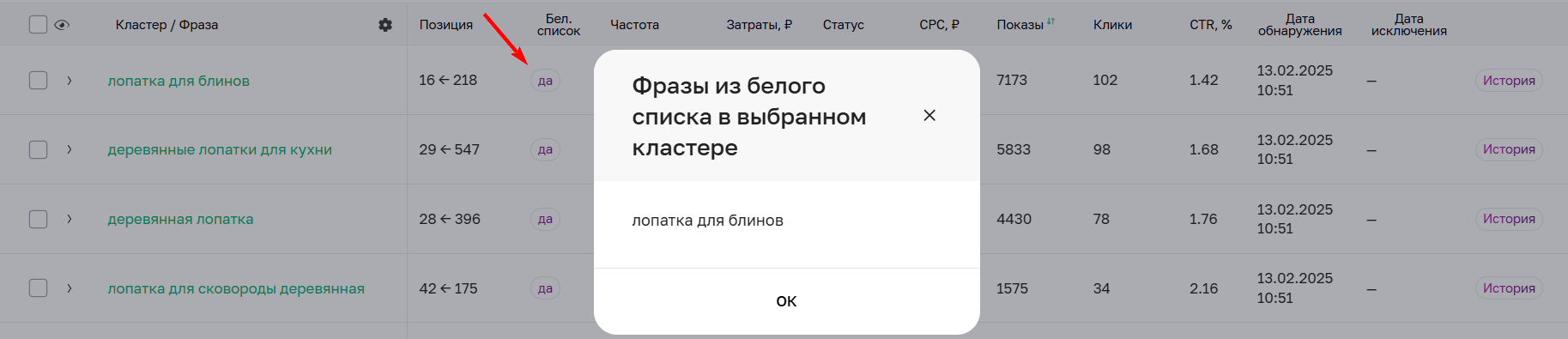Expand the лопатка для блинов cluster
Image resolution: width=1568 pixels, height=339 pixels.
click(x=70, y=81)
